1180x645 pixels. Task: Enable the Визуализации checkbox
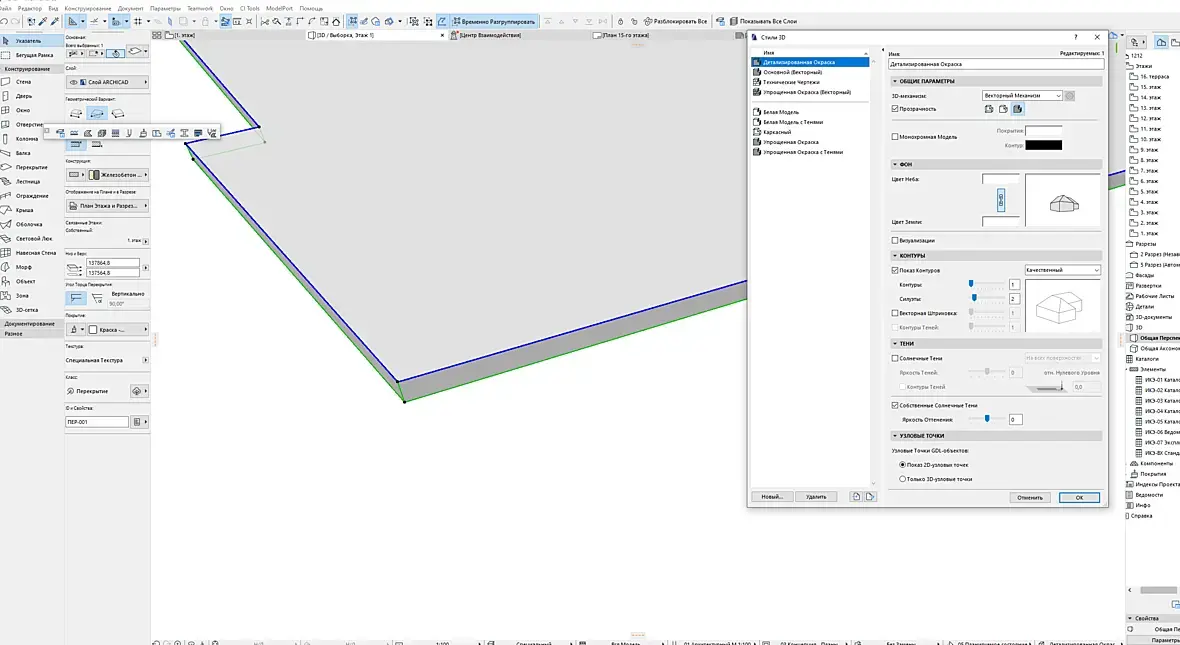pos(895,240)
